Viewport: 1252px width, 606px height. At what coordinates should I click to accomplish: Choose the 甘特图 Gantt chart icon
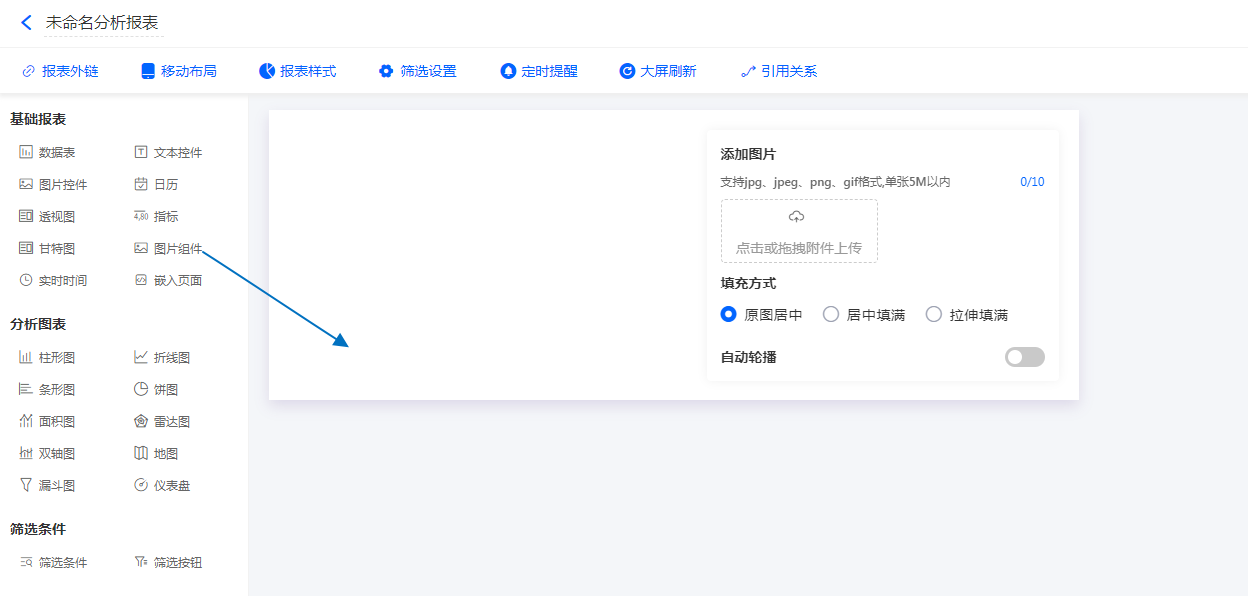pyautogui.click(x=26, y=248)
